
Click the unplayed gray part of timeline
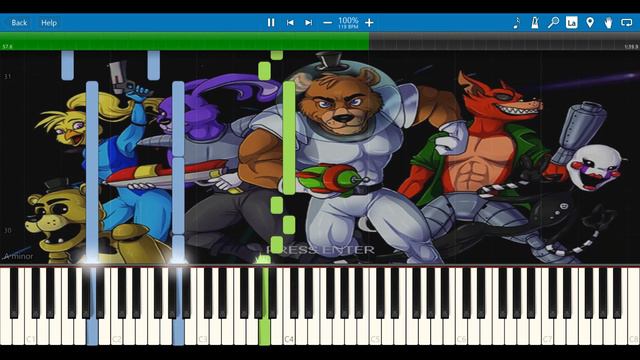coord(504,41)
